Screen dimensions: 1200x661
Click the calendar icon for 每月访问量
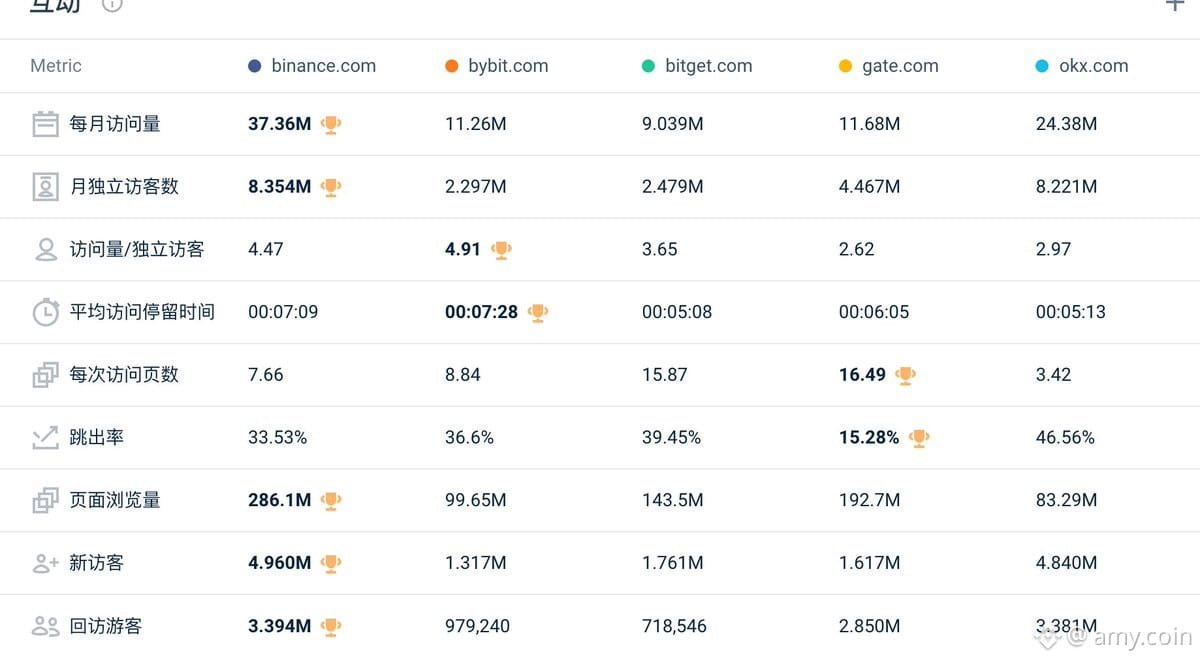pos(45,124)
